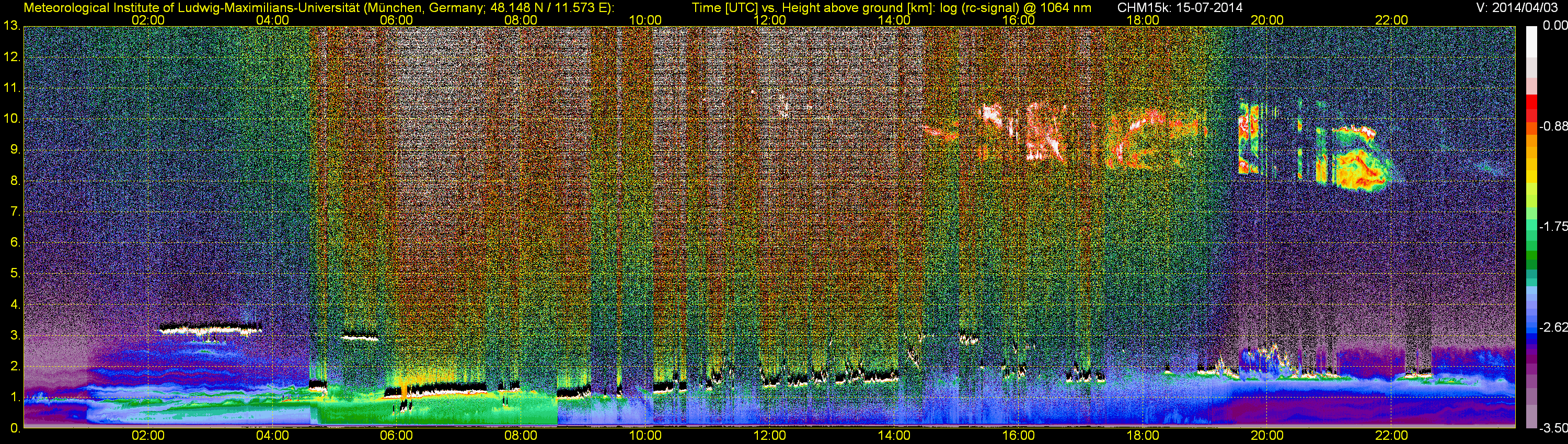
Task: Click the 10:00 label on the top time axis
Action: click(645, 20)
